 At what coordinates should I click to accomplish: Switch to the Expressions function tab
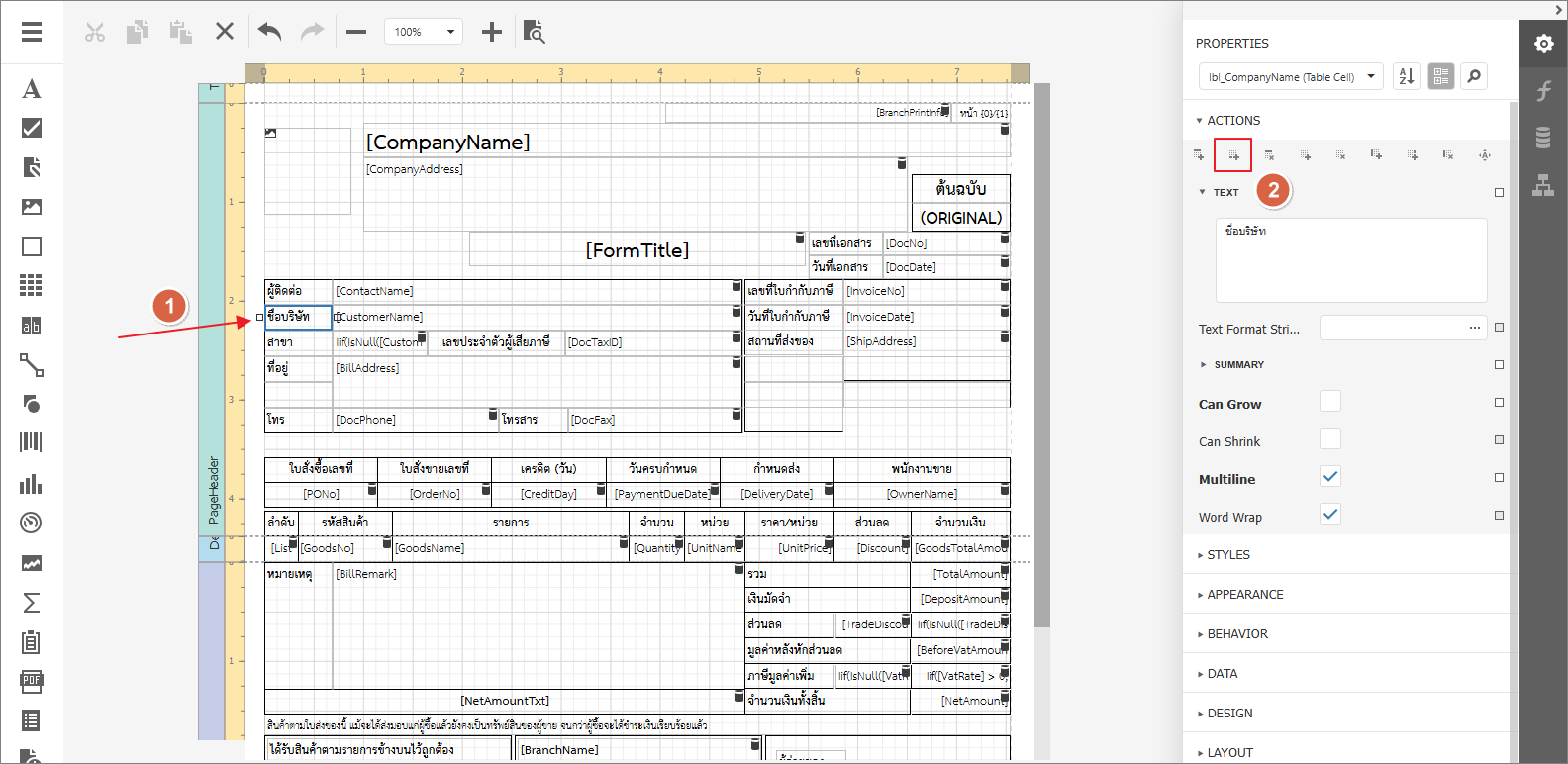click(1543, 91)
